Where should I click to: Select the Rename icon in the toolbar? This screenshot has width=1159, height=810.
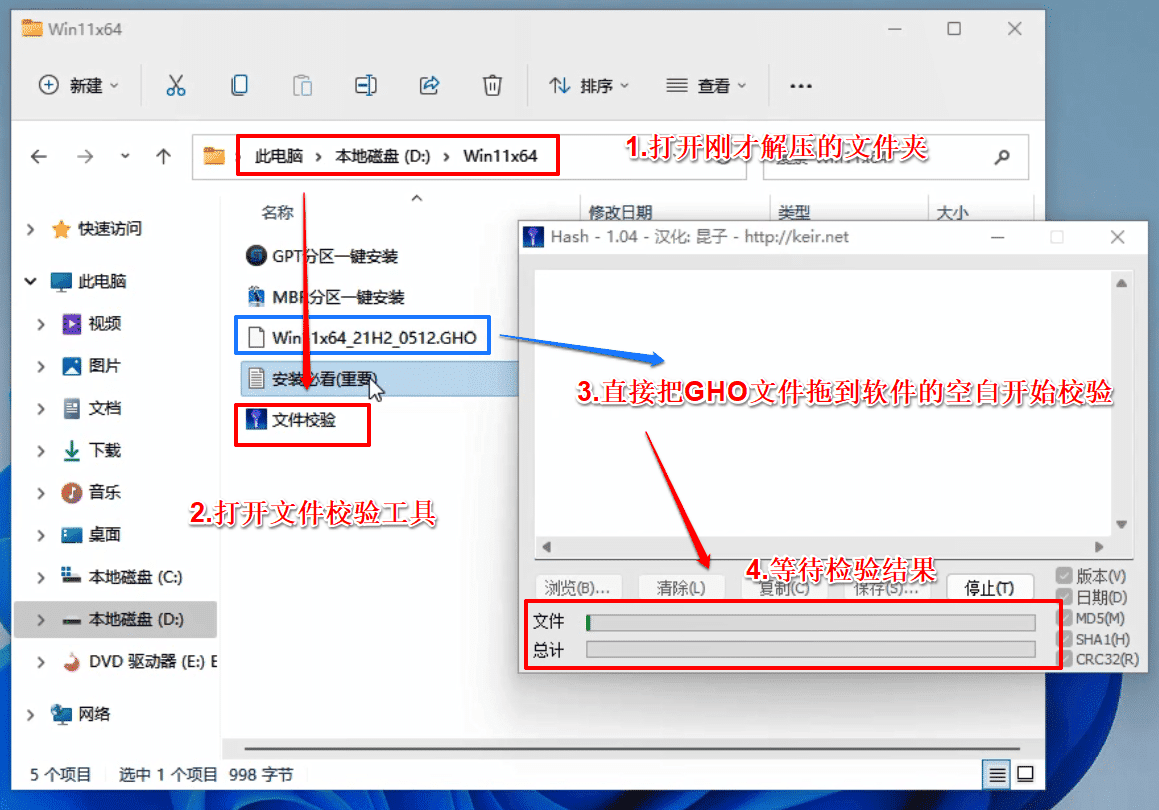[x=366, y=86]
